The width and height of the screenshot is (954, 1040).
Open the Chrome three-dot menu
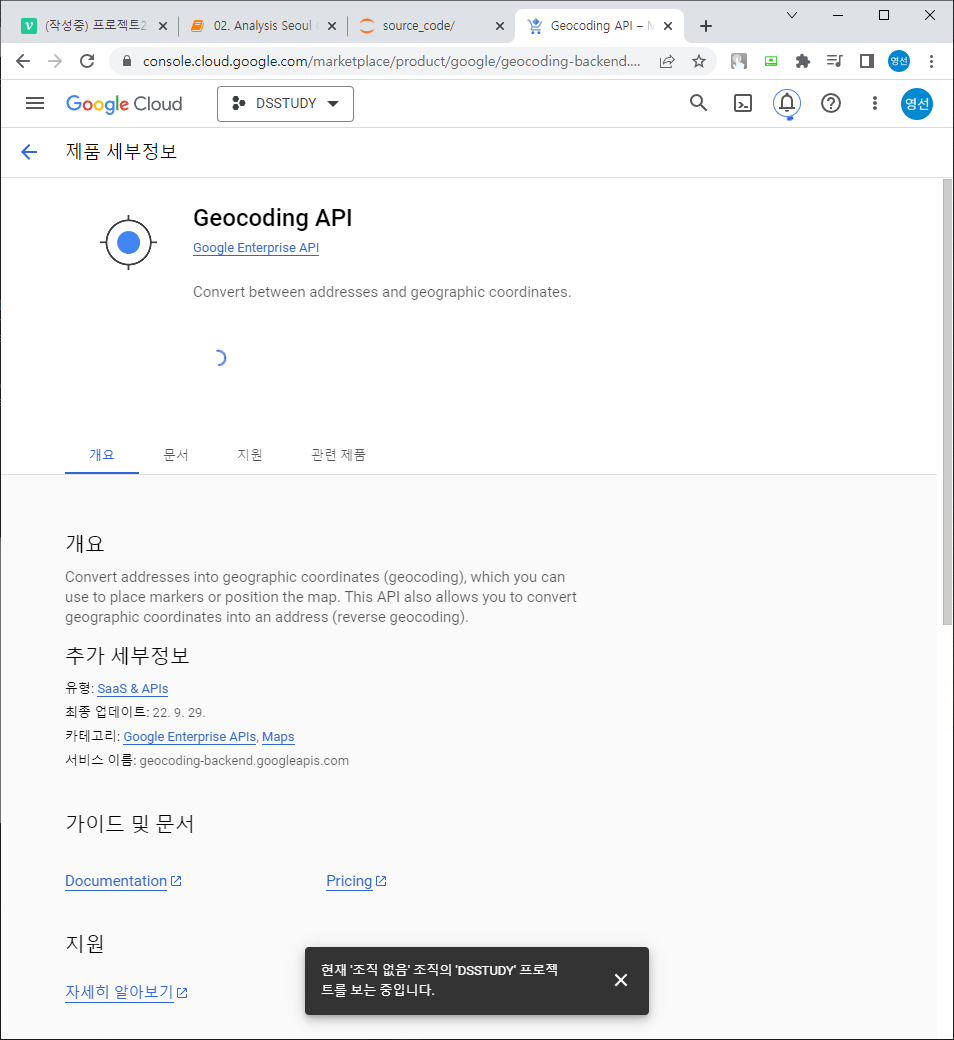point(931,62)
